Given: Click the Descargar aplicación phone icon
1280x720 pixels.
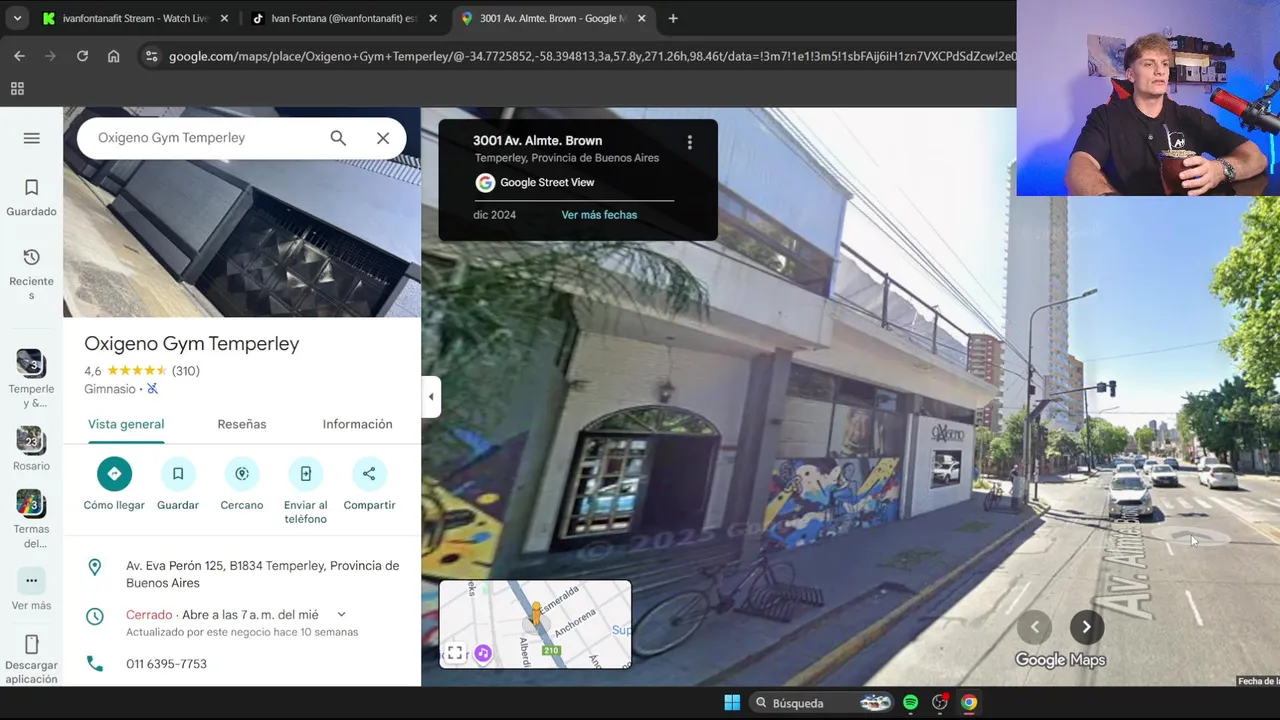Looking at the screenshot, I should click(x=31, y=645).
